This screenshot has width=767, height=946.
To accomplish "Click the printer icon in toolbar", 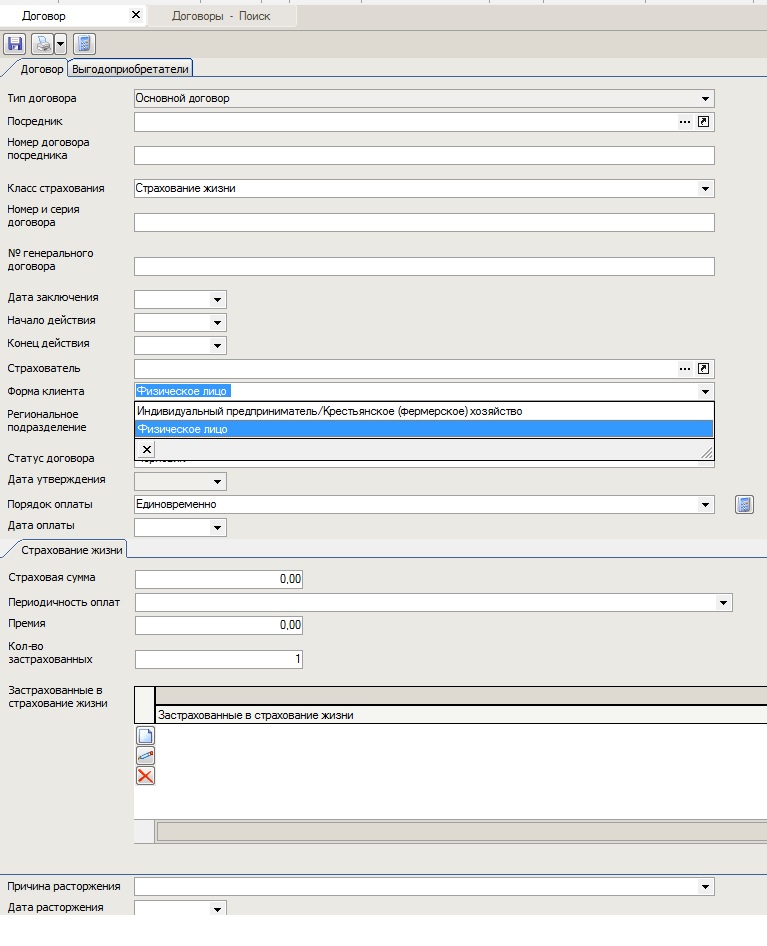I will pyautogui.click(x=42, y=44).
